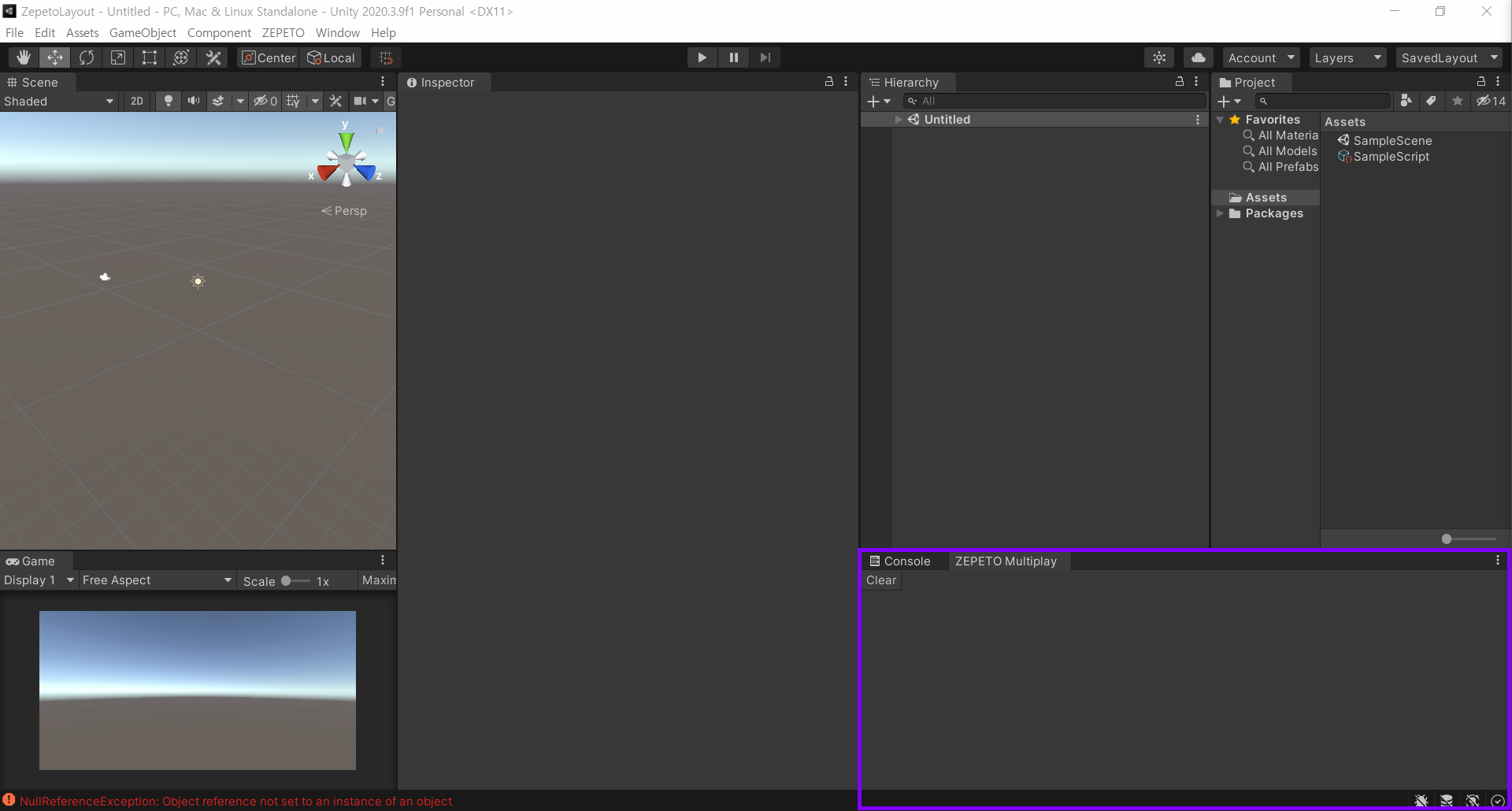Expand the Packages folder
This screenshot has width=1512, height=811.
1220,213
